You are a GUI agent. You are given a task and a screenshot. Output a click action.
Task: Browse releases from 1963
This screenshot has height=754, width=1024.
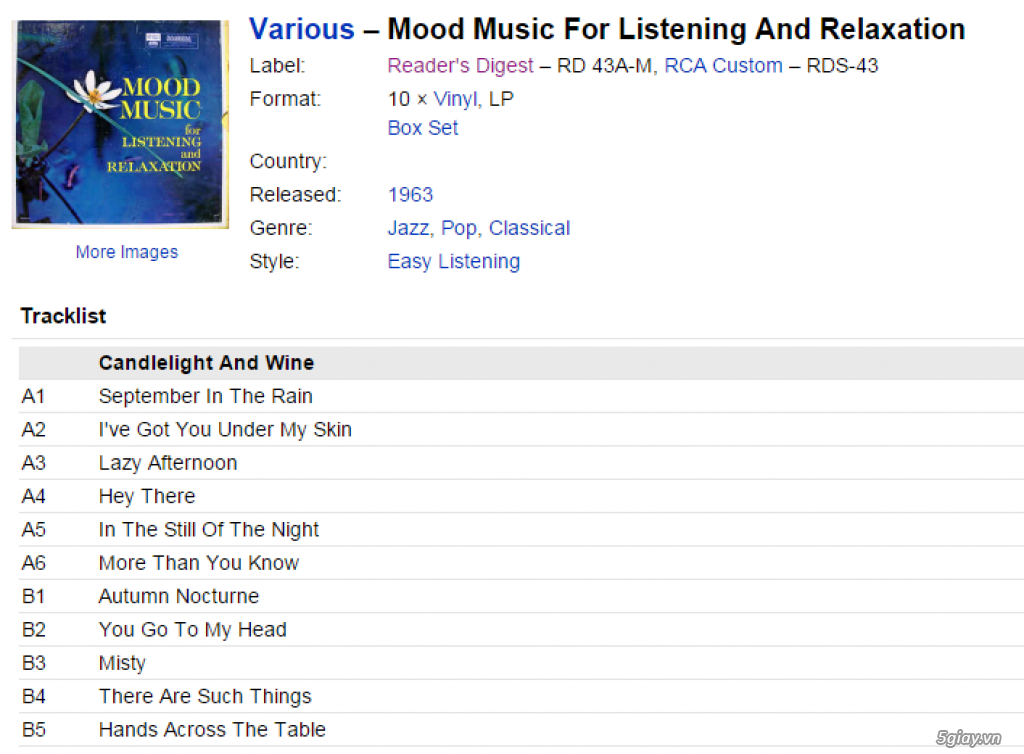click(x=410, y=194)
